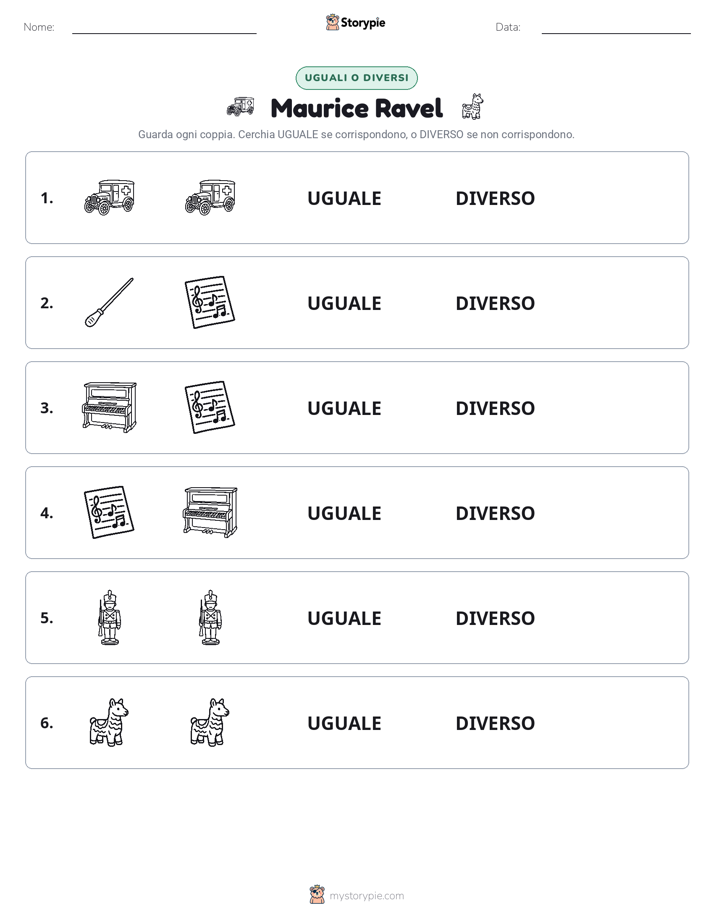This screenshot has width=714, height=924.
Task: Click the piano picture in row 4
Action: (x=210, y=512)
